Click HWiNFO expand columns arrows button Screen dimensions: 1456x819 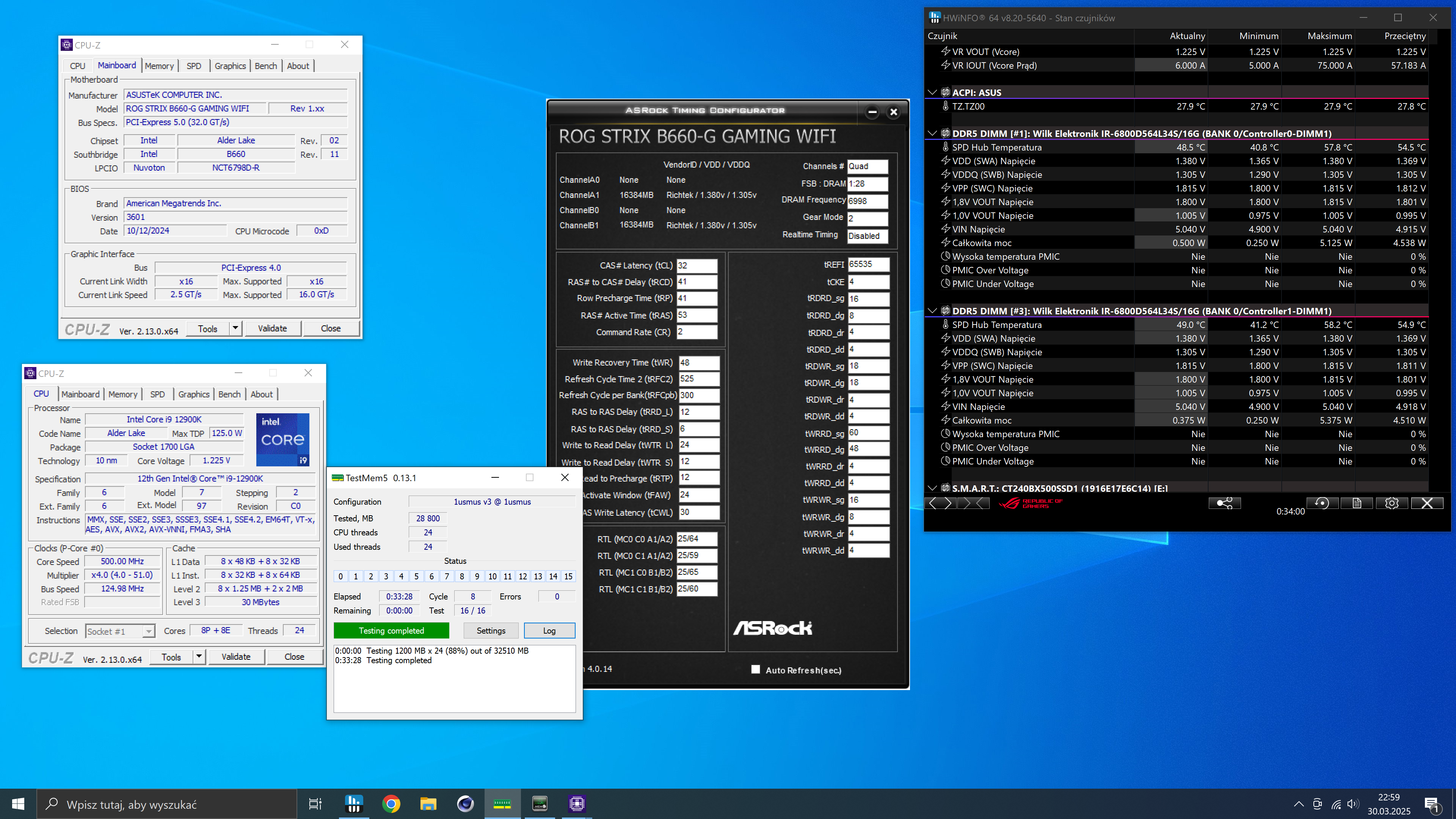(x=941, y=503)
